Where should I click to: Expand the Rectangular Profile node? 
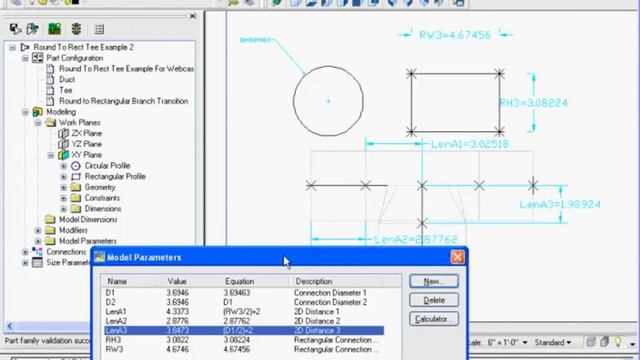pyautogui.click(x=63, y=177)
